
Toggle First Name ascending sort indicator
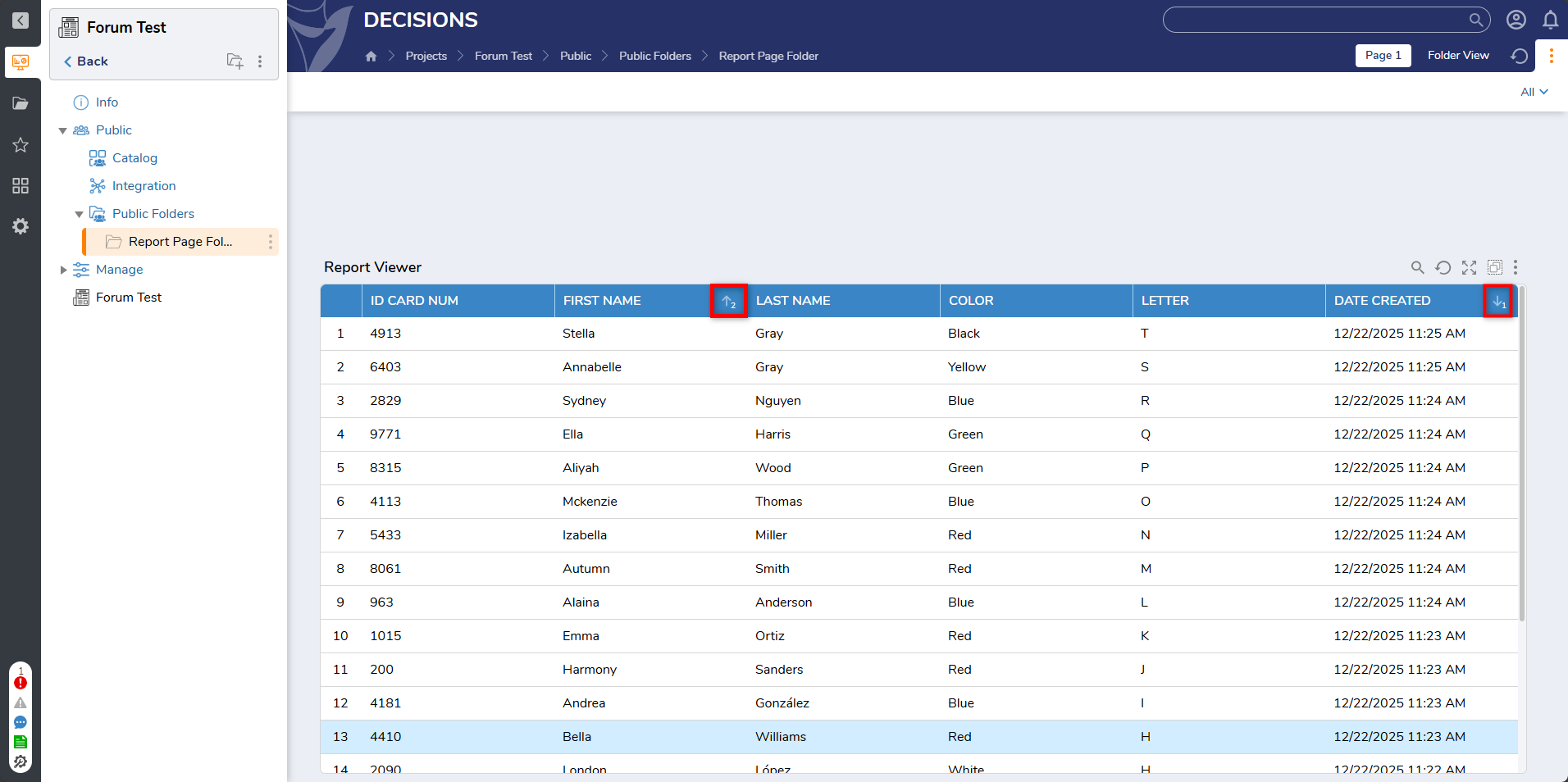tap(728, 302)
